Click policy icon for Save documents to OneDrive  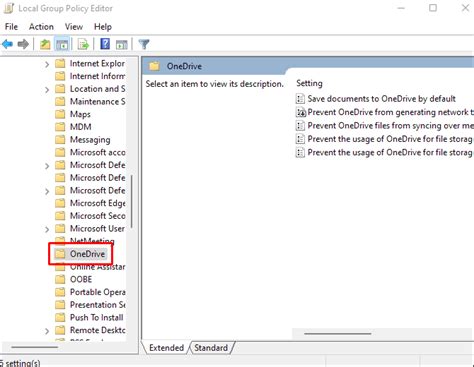300,99
